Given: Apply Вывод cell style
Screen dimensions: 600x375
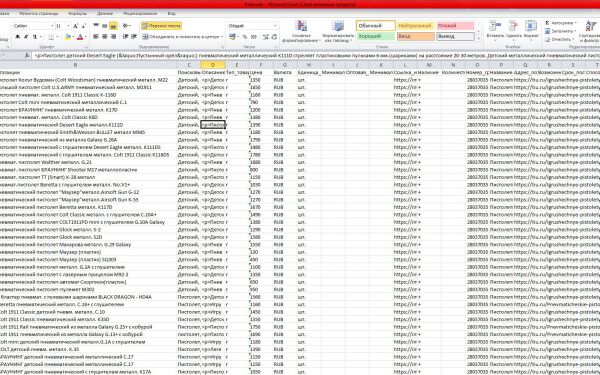Looking at the screenshot, I should (455, 36).
